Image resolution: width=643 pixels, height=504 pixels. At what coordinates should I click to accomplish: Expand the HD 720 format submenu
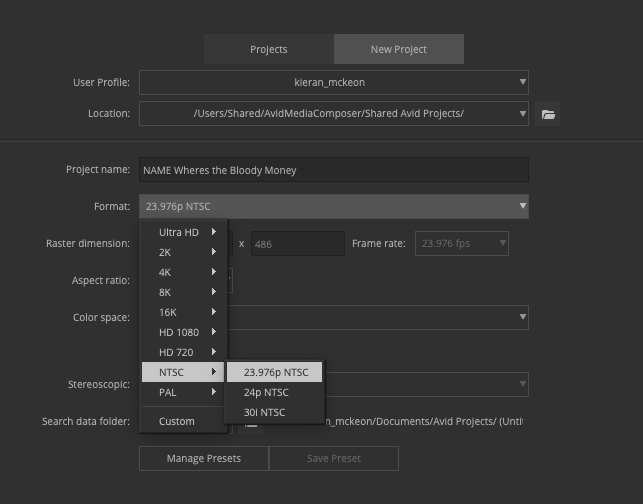click(x=183, y=352)
